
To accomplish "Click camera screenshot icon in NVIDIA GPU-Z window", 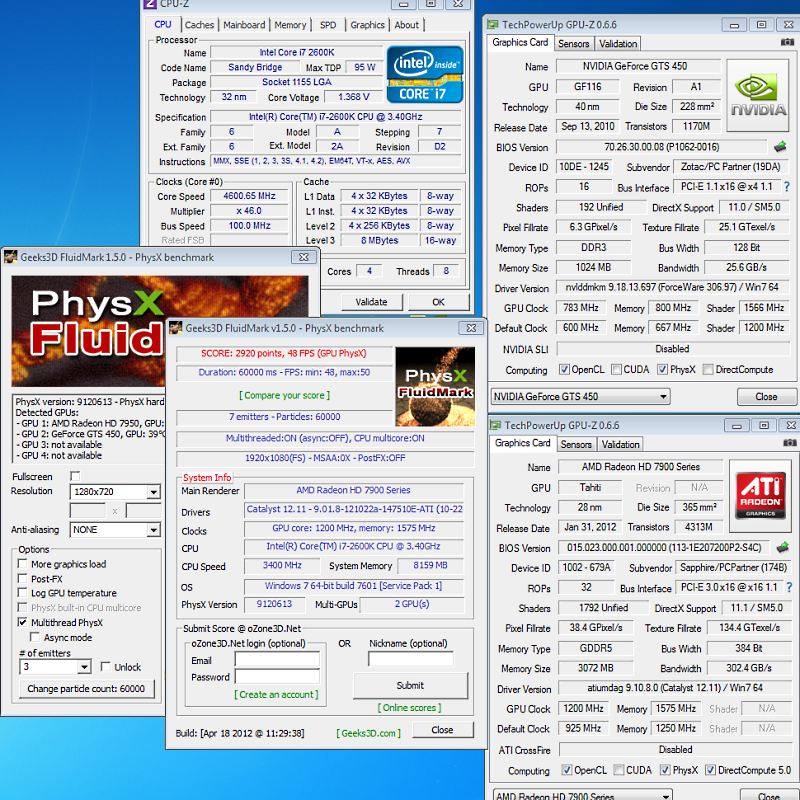I will tap(787, 42).
